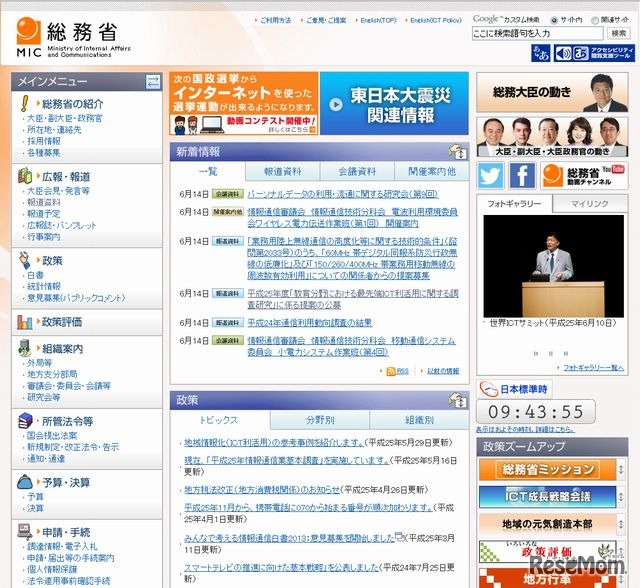Toggle main menu layout switch icon

(x=153, y=82)
